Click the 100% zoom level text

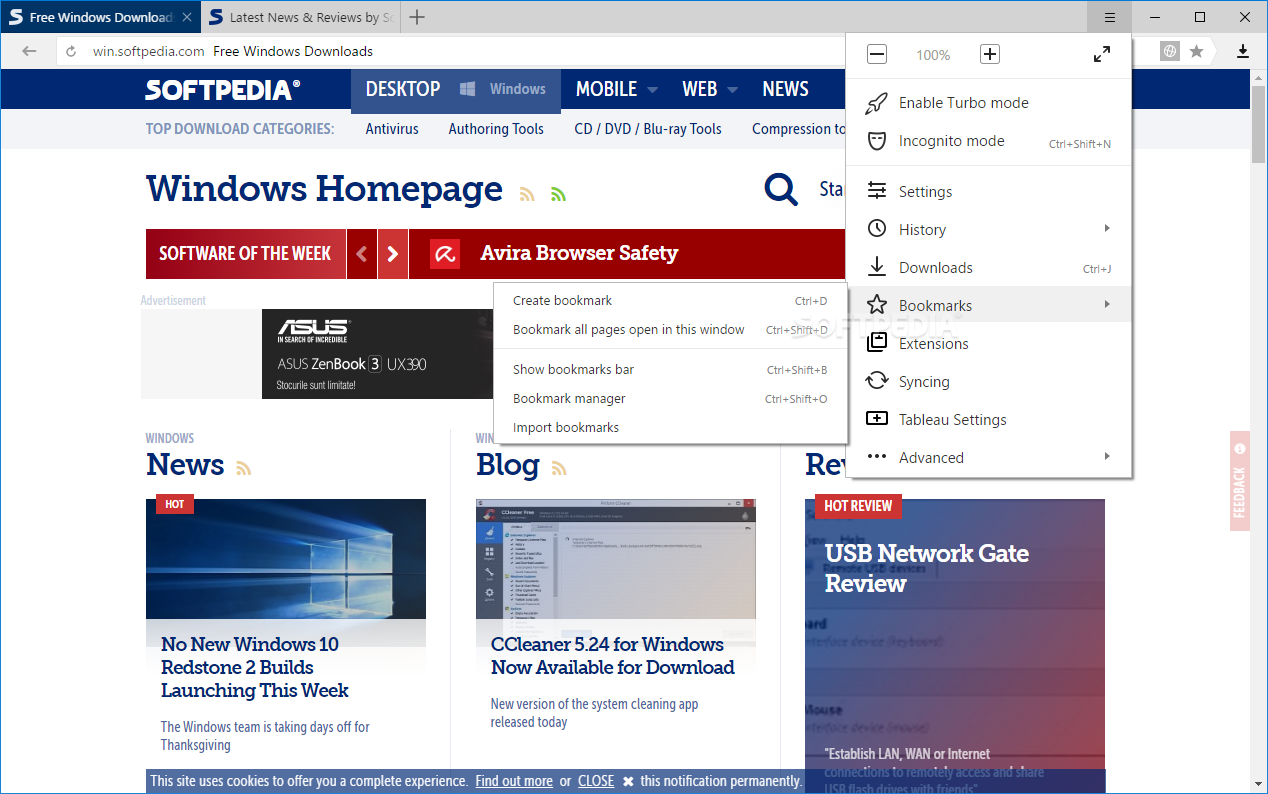click(933, 55)
